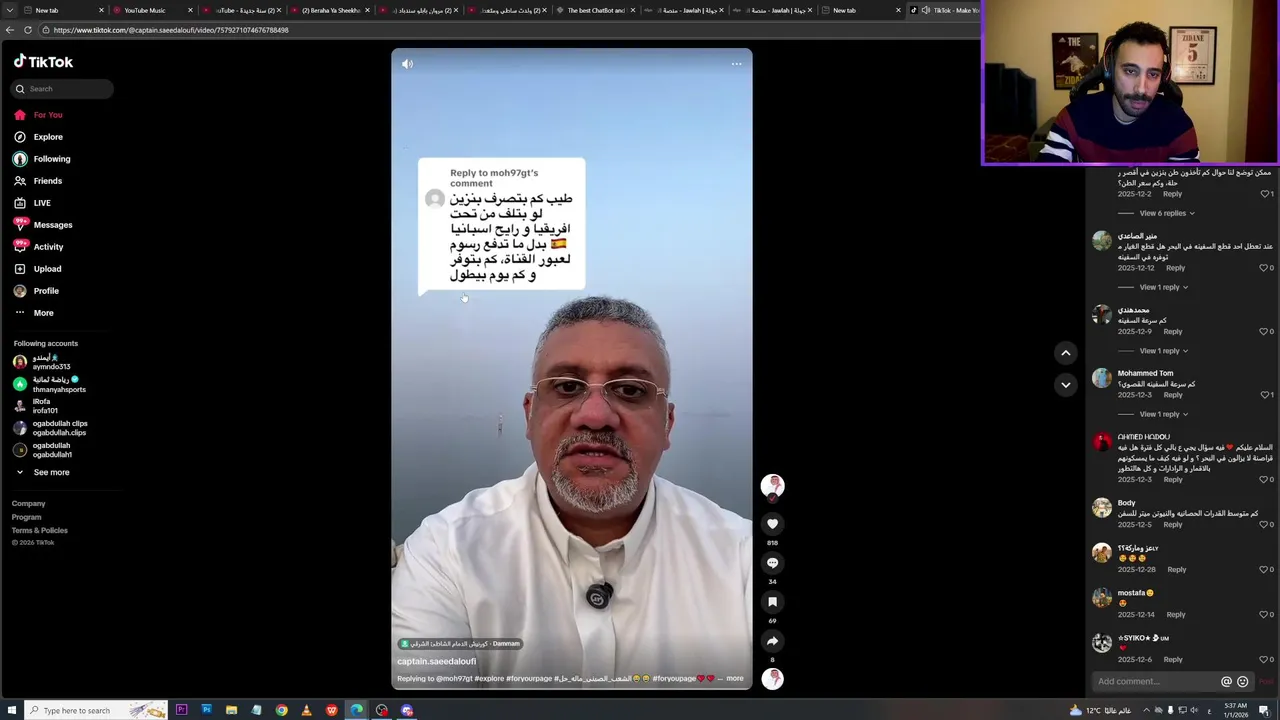Open the Company footer link
1280x720 pixels.
coord(28,504)
